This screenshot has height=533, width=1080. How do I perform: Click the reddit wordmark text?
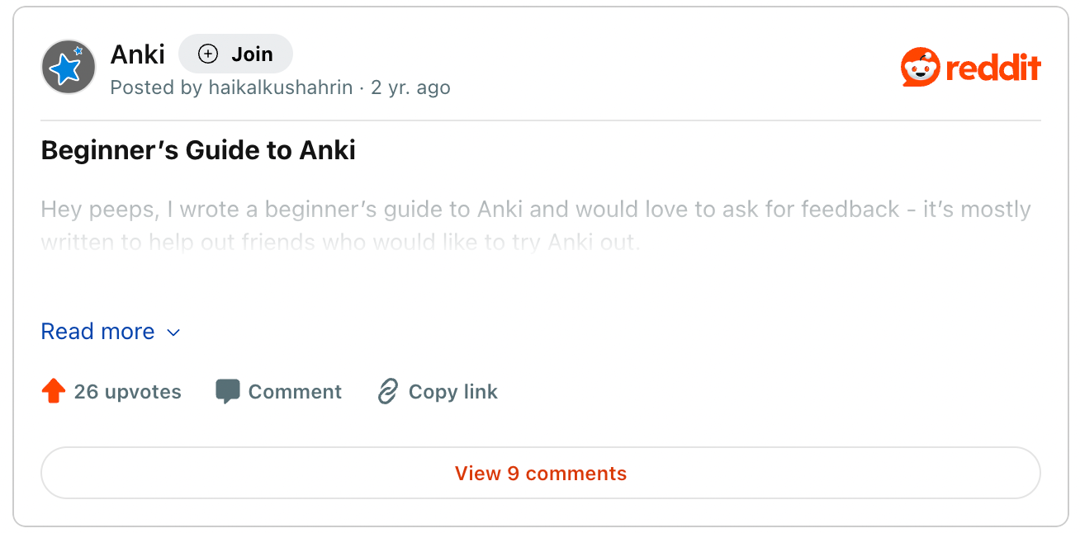993,68
